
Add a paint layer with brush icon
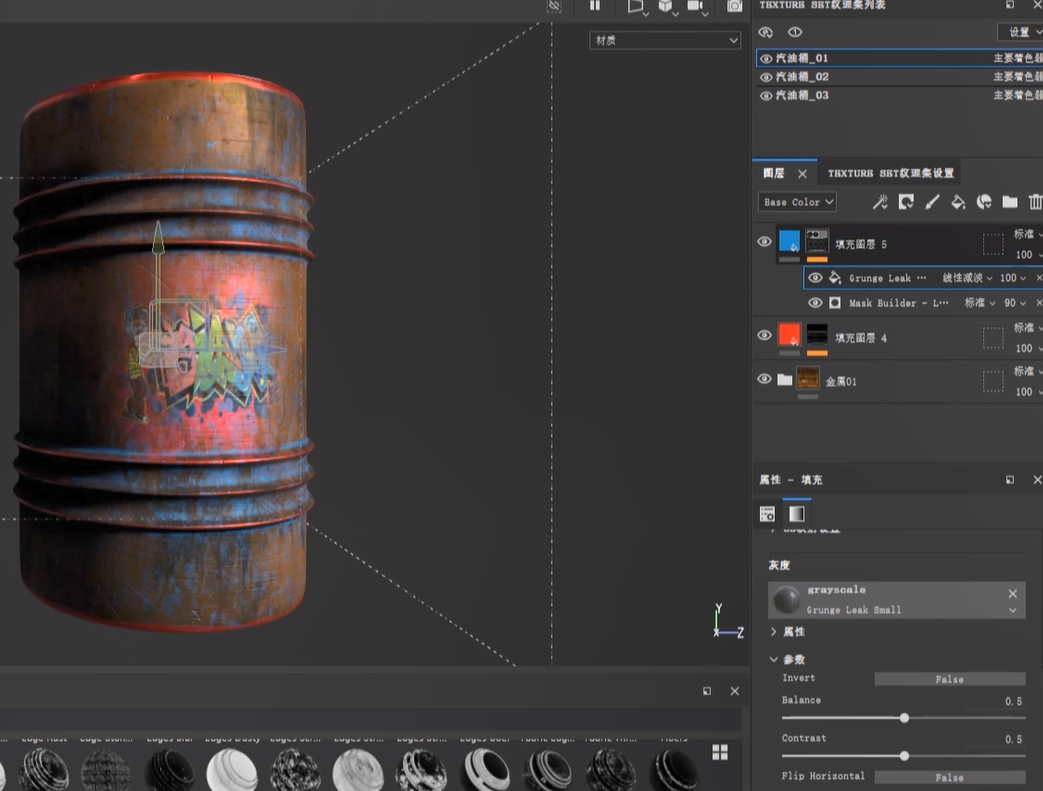coord(932,202)
